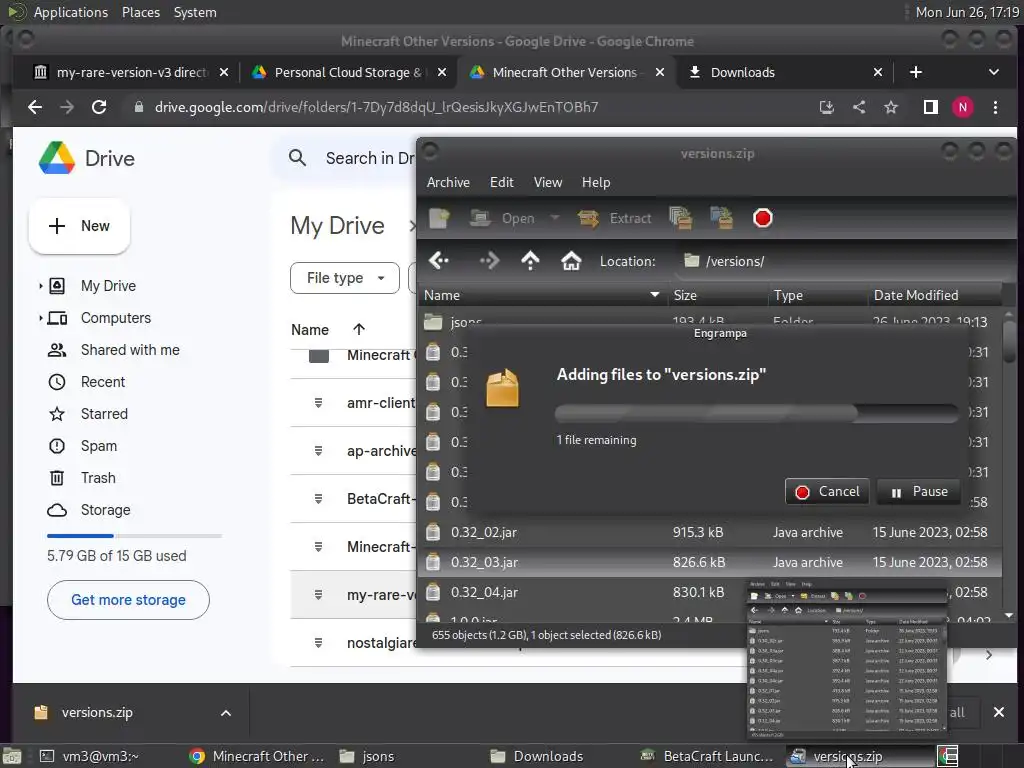Screen dimensions: 1024x768
Task: Open My Drive in the Drive sidebar
Action: coord(108,285)
